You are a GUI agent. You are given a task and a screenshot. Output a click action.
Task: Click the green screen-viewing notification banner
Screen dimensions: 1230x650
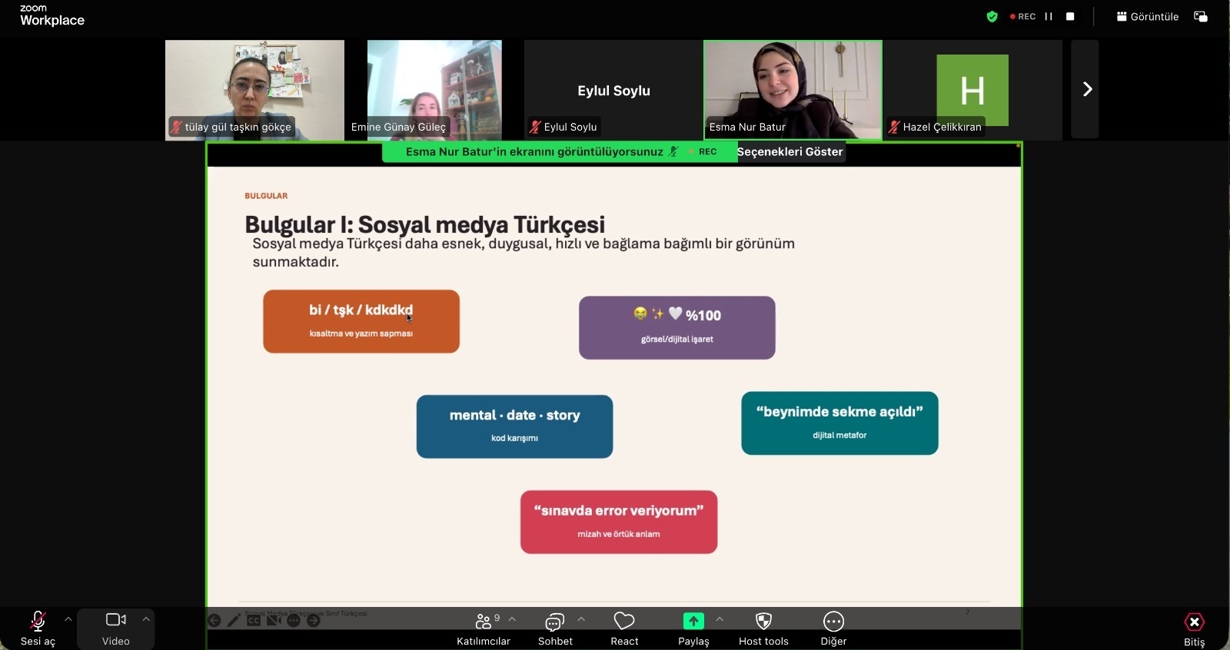coord(558,152)
